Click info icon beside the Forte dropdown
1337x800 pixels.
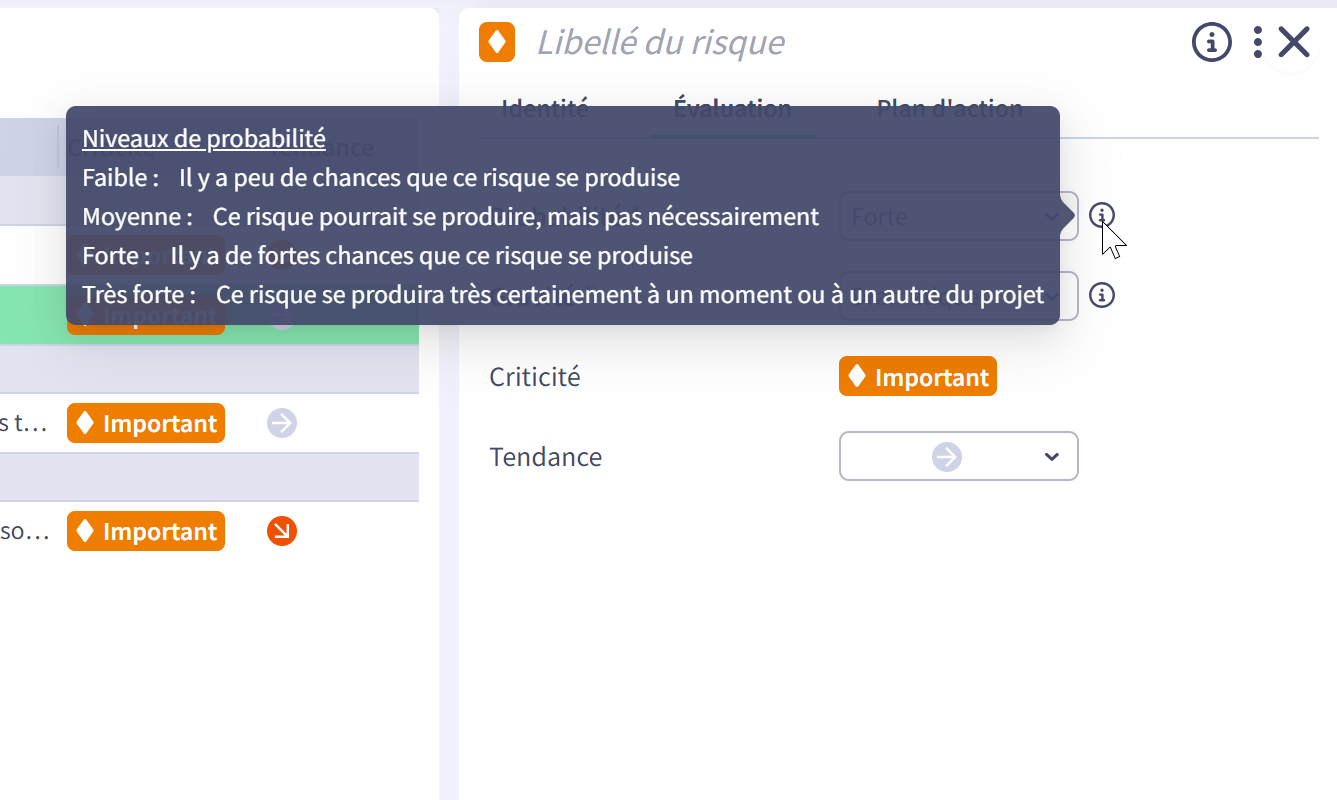(1102, 215)
